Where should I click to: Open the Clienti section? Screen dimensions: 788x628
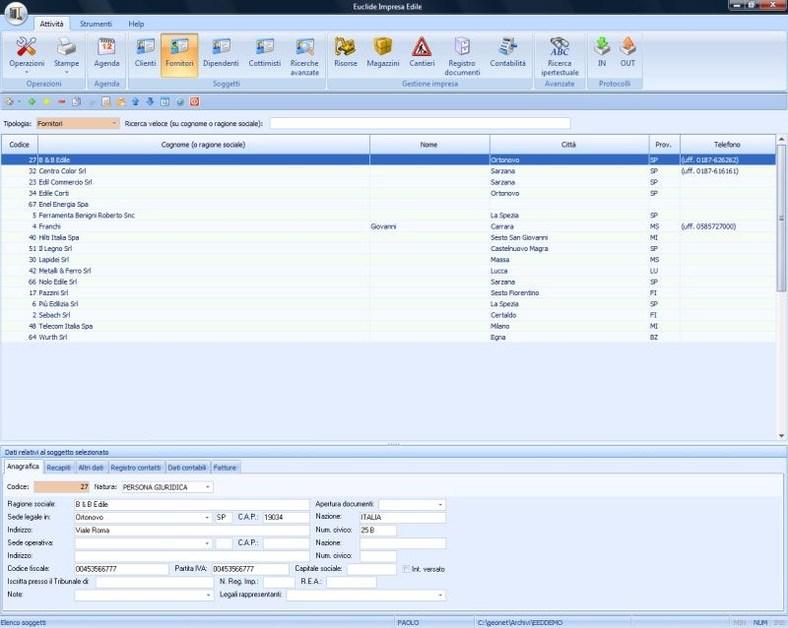[x=145, y=52]
